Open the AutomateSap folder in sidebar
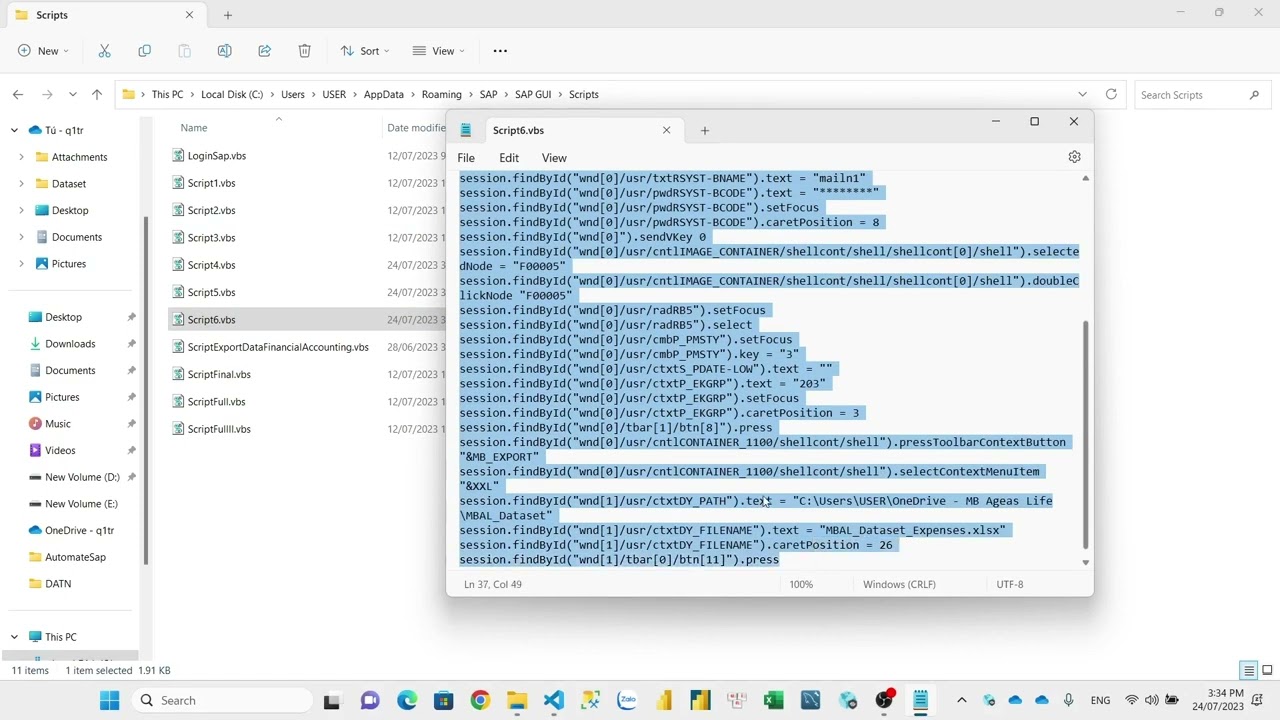This screenshot has width=1280, height=720. pos(75,557)
